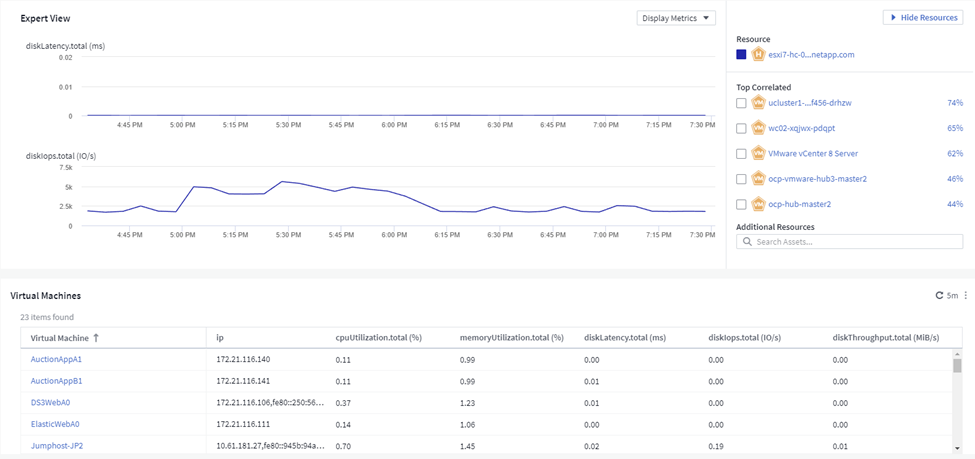Image resolution: width=975 pixels, height=459 pixels.
Task: Click the VM icon beside ocp-vmware-hub3-master2
Action: point(758,178)
